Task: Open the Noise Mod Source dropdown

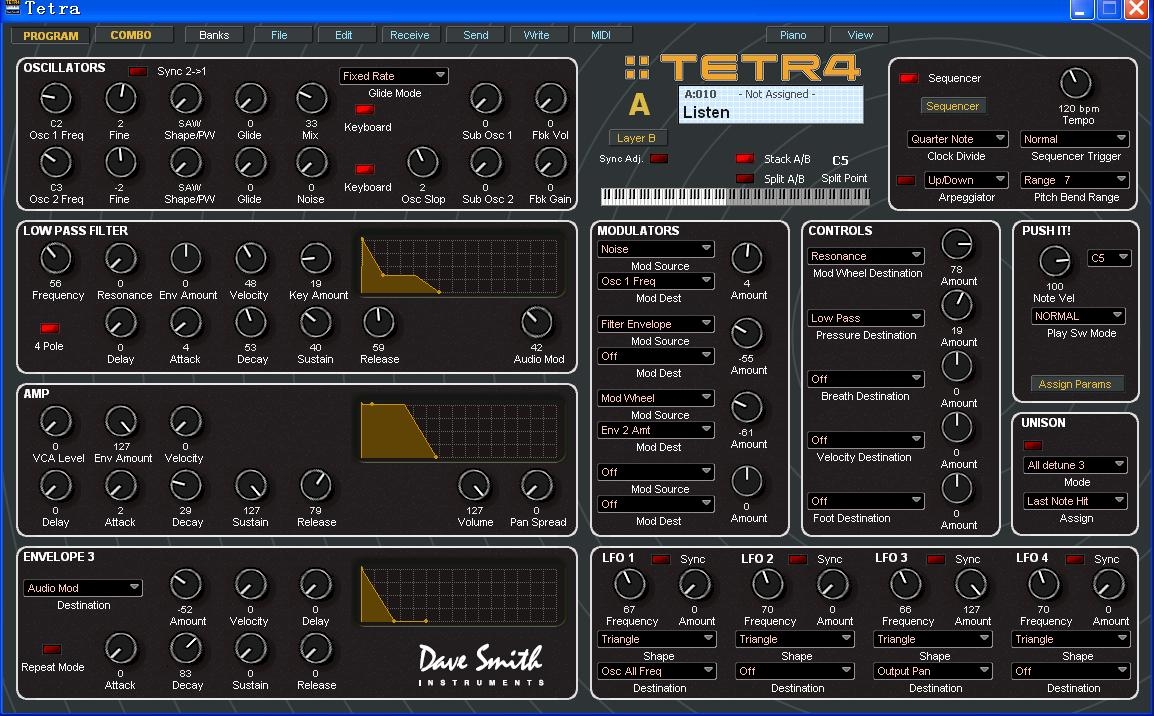Action: point(656,249)
